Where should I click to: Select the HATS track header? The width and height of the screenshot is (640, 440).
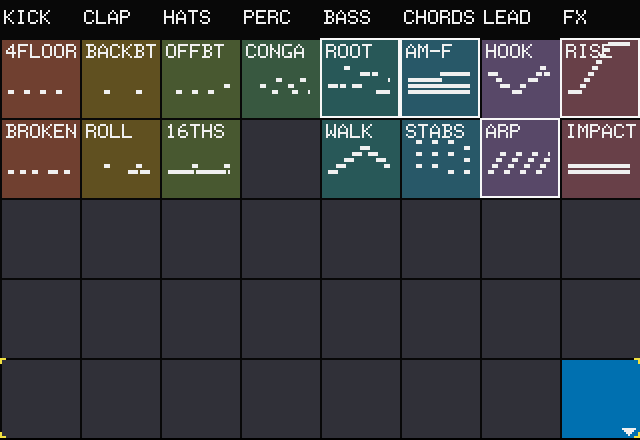(187, 18)
